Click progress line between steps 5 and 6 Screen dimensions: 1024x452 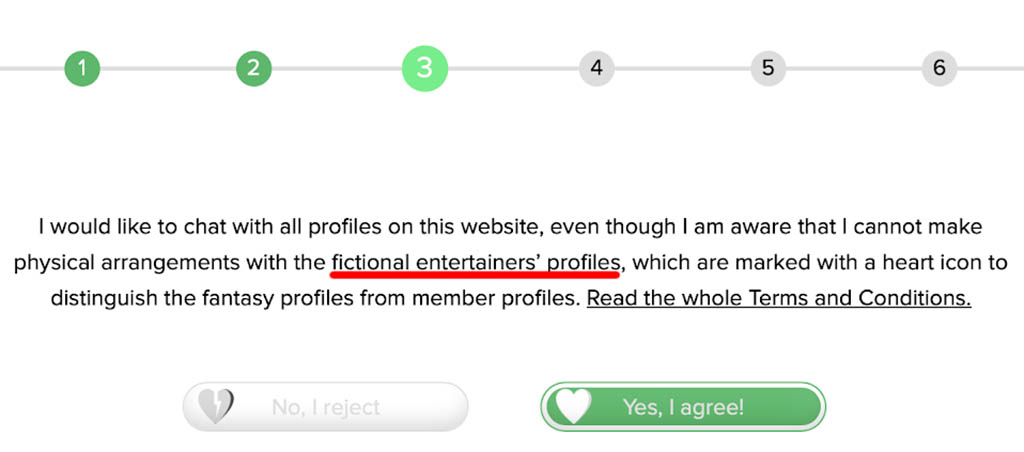click(x=854, y=68)
